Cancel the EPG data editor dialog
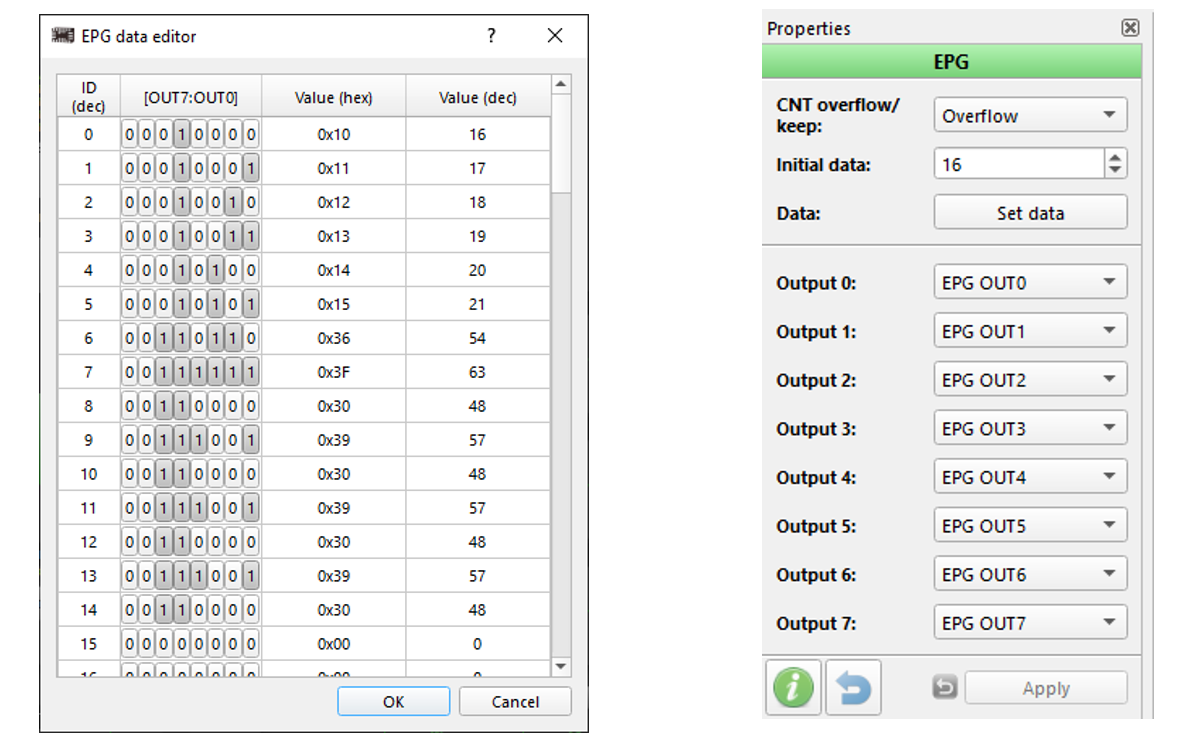 515,702
